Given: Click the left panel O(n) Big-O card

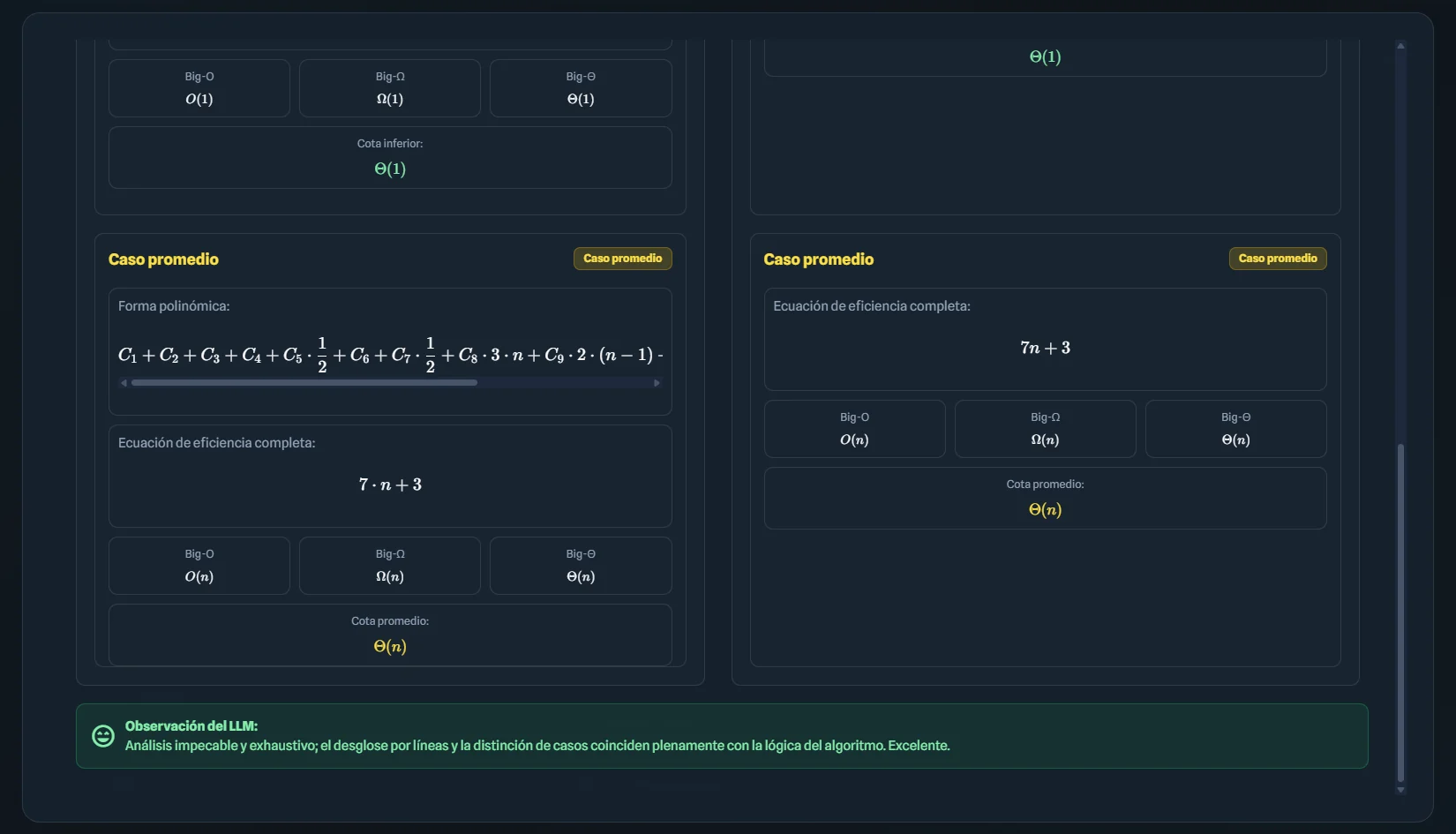Looking at the screenshot, I should [199, 566].
